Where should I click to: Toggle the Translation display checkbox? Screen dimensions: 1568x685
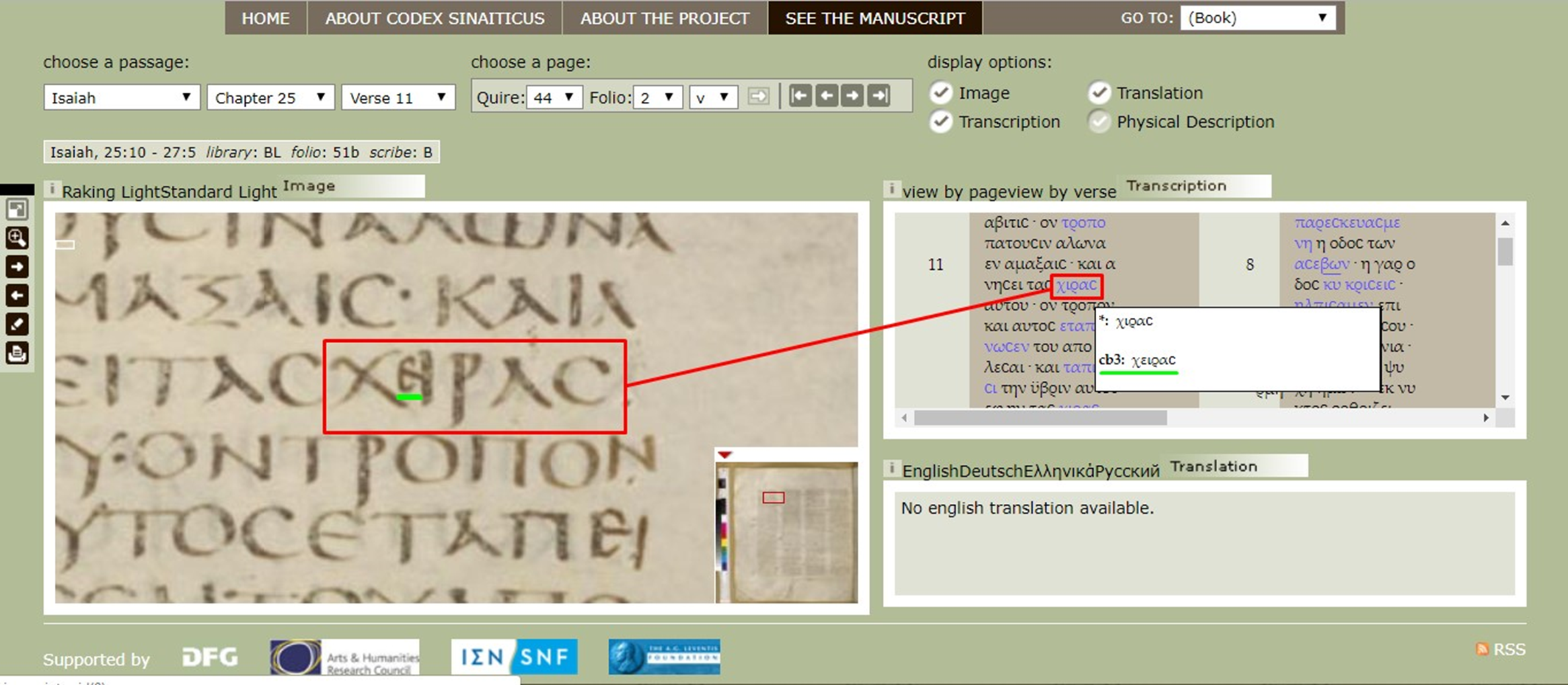[1099, 93]
